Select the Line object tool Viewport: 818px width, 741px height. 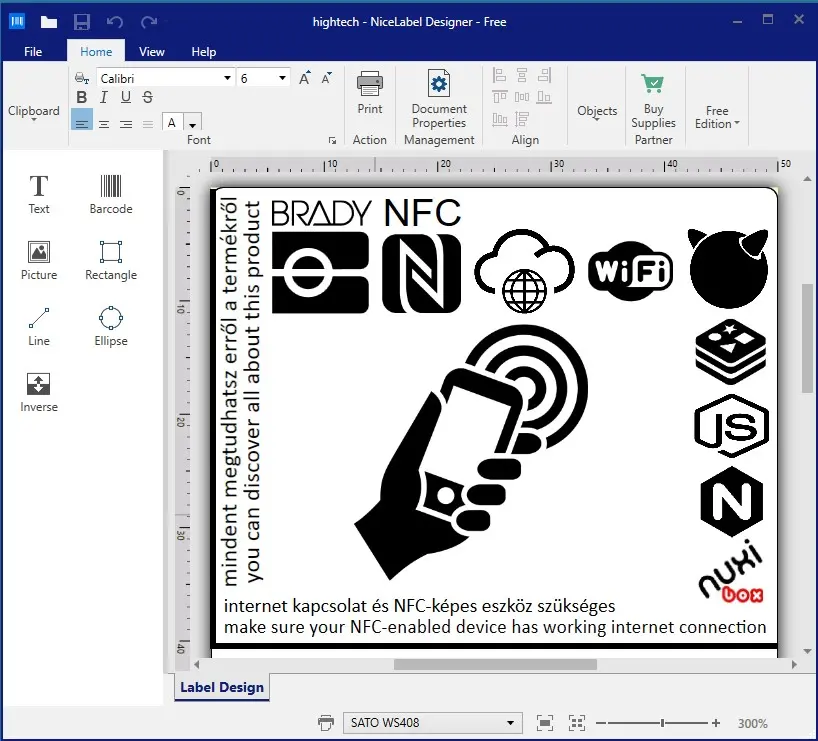tap(39, 327)
